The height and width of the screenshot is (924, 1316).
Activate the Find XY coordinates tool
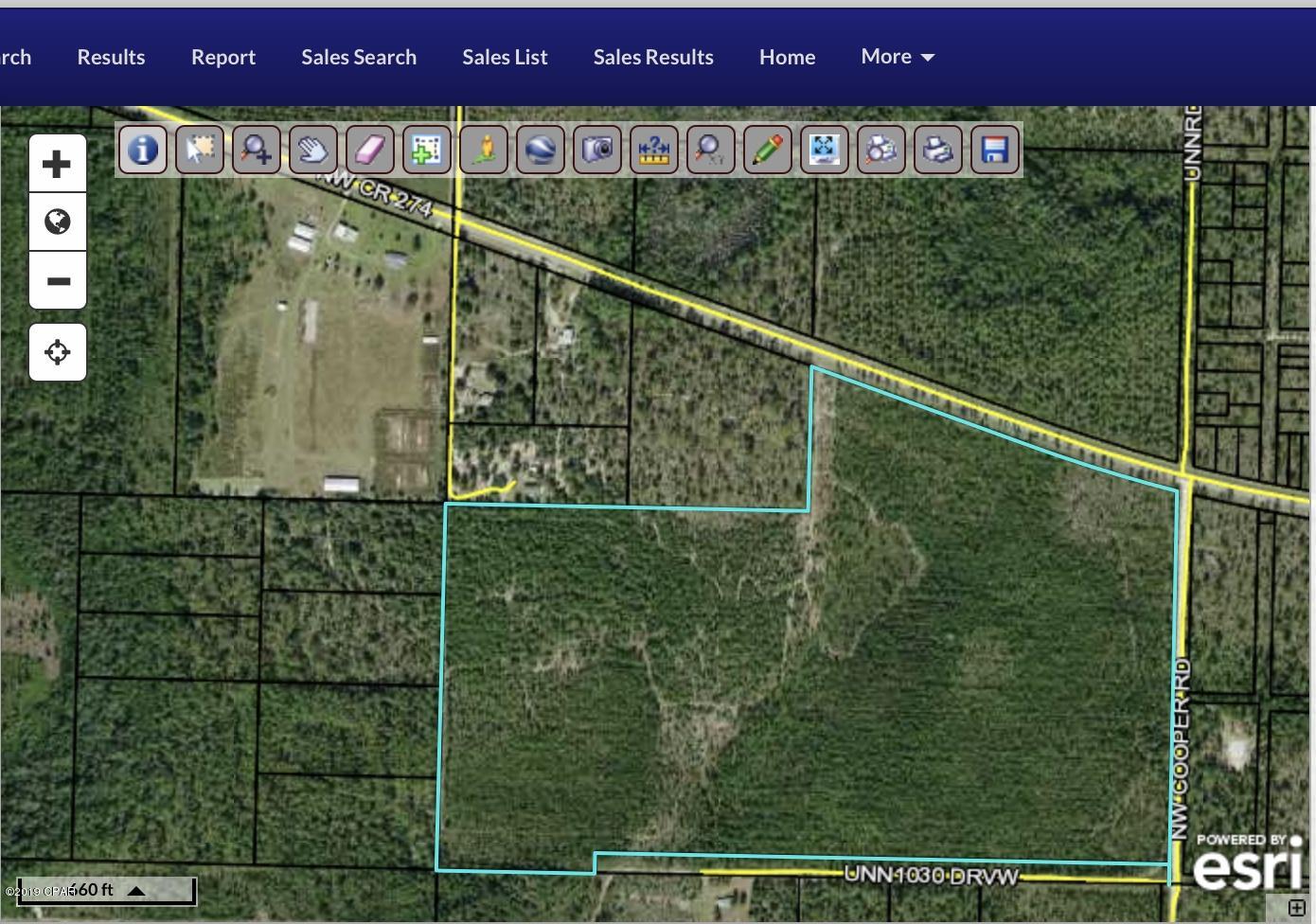[711, 150]
